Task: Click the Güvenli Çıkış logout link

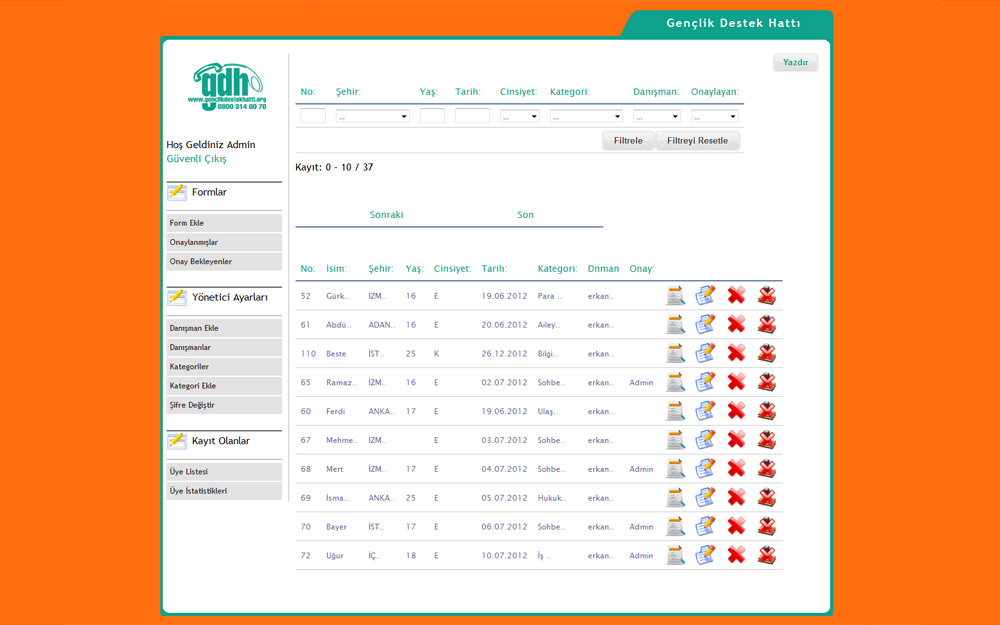Action: click(196, 159)
